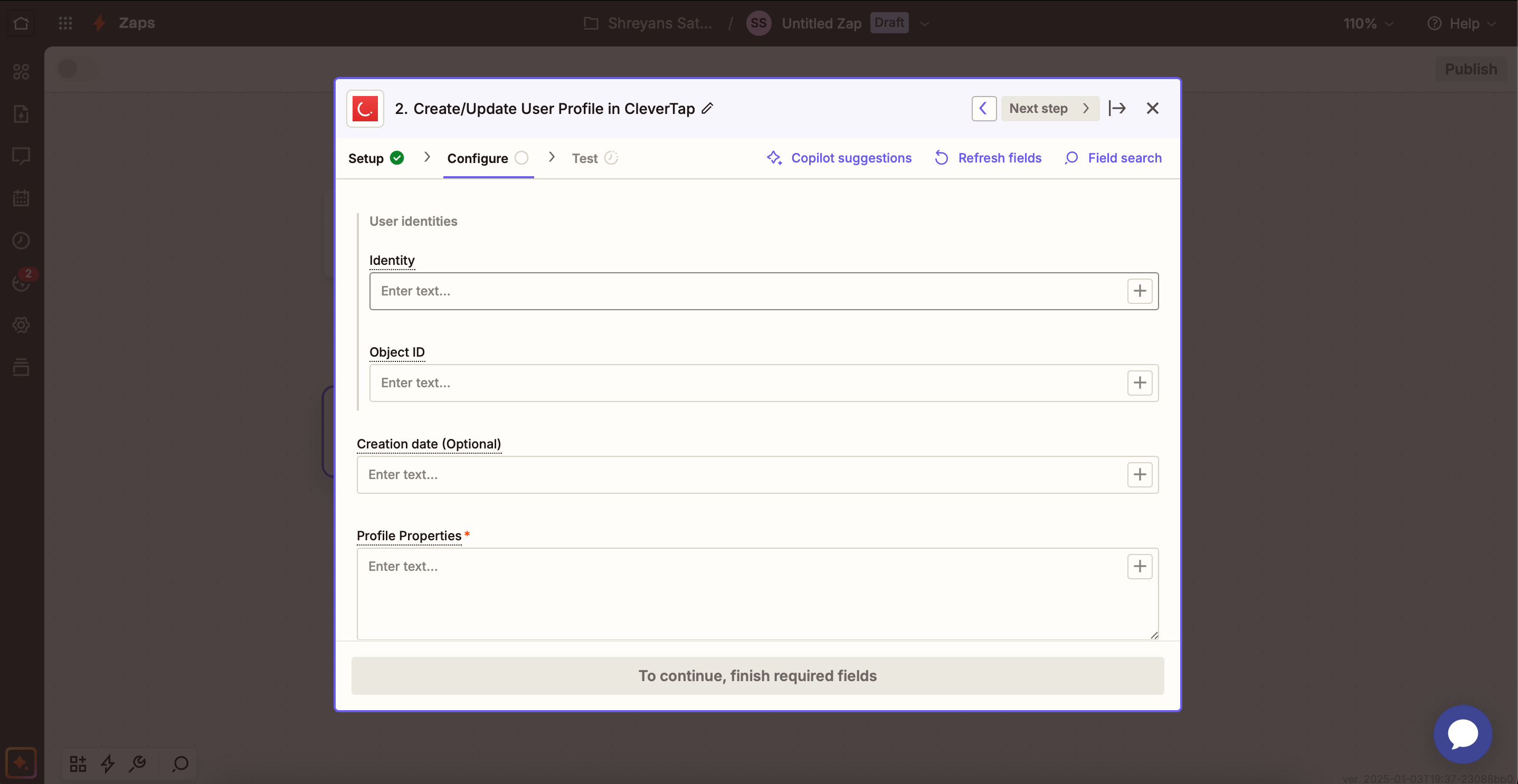Open the sidebar stacked layers icon
Screen dimensions: 1518x784
(x=21, y=367)
